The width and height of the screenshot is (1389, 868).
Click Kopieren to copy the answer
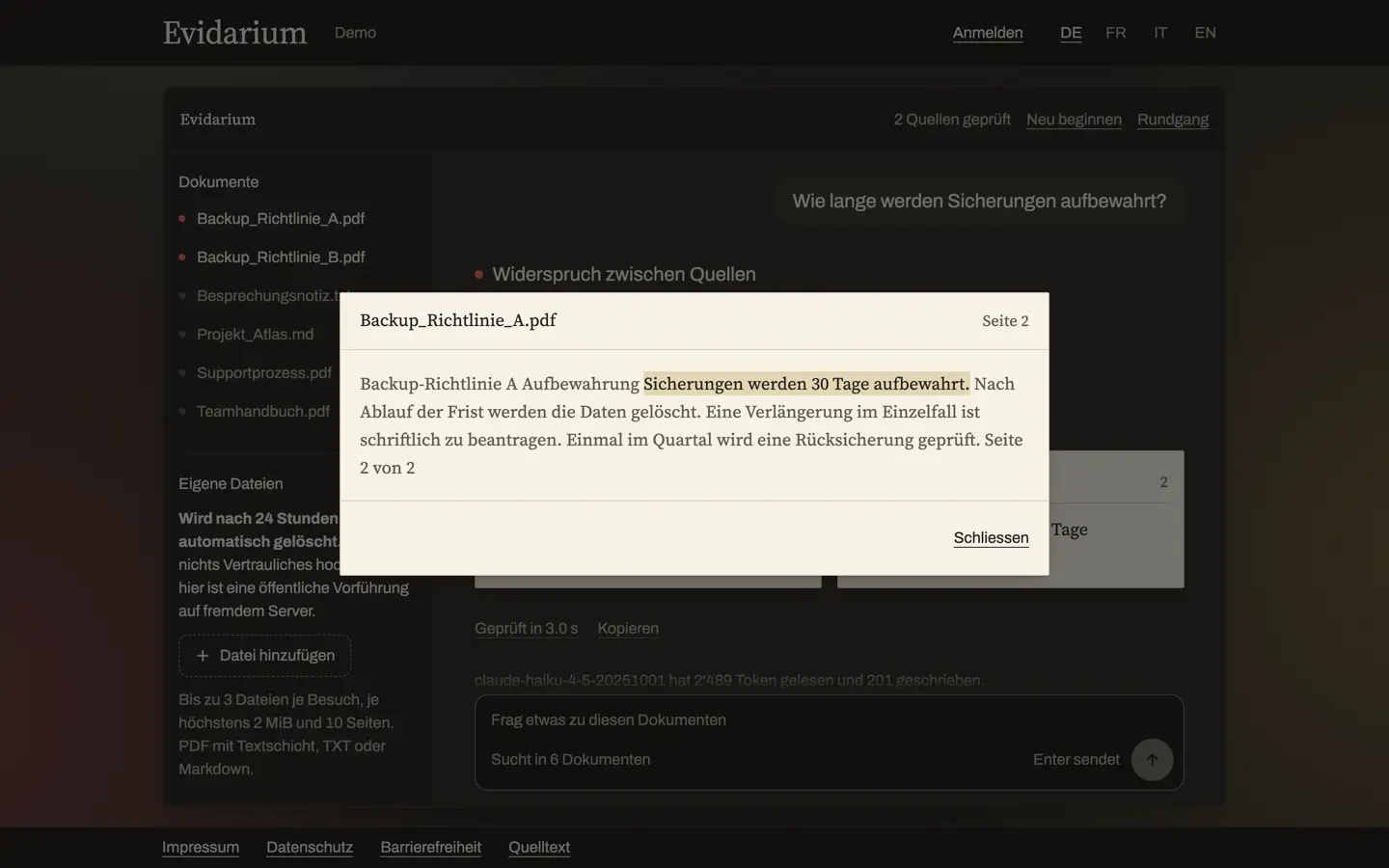coord(628,629)
